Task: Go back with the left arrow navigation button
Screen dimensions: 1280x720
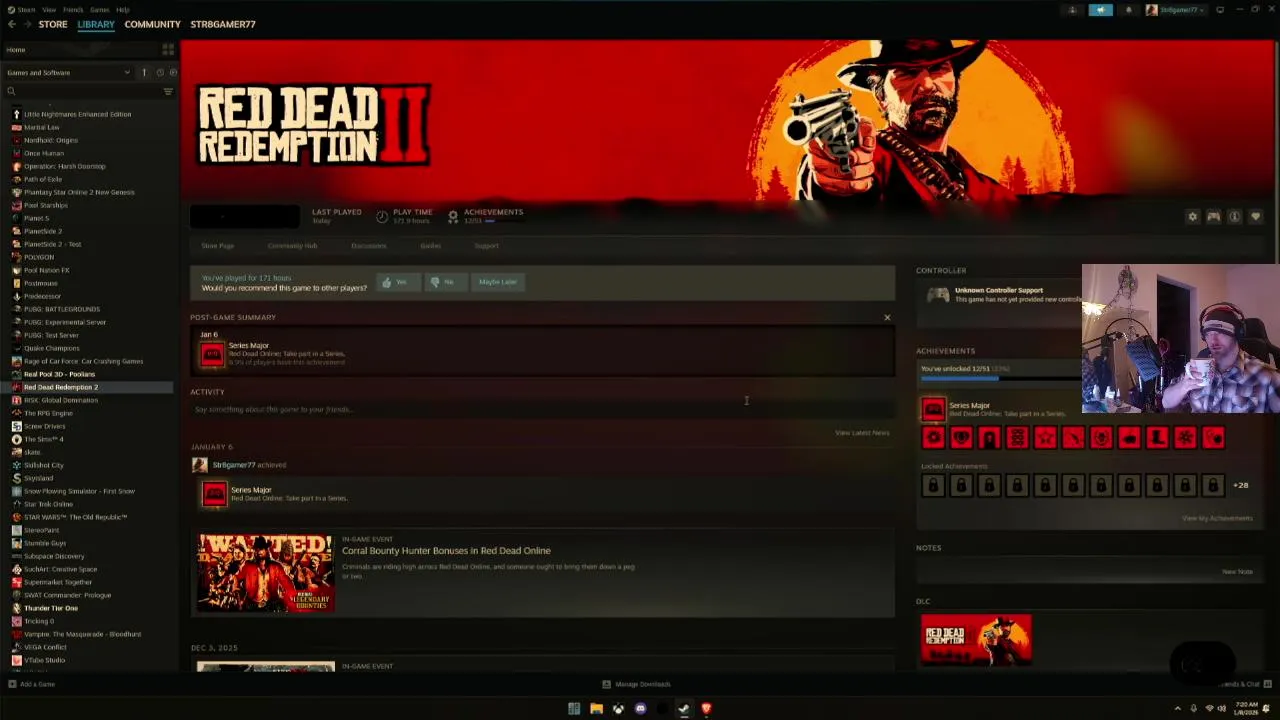Action: pyautogui.click(x=12, y=24)
